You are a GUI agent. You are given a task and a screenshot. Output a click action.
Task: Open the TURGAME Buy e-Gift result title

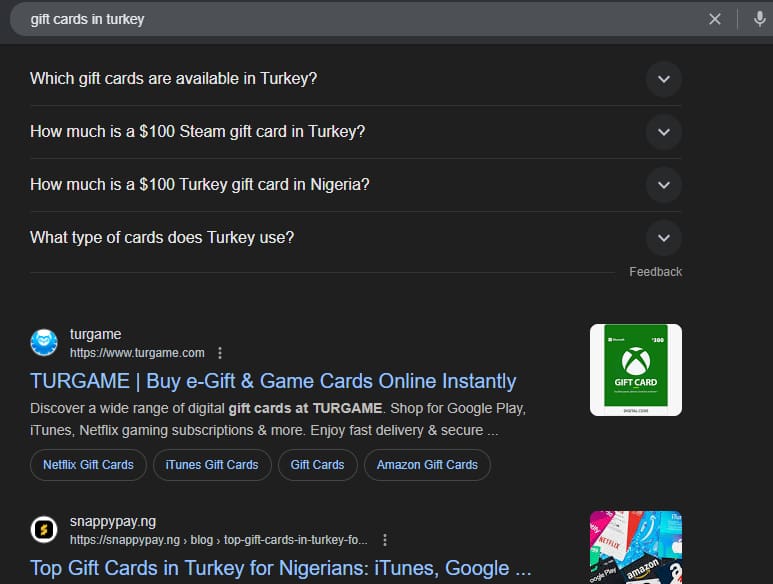273,381
